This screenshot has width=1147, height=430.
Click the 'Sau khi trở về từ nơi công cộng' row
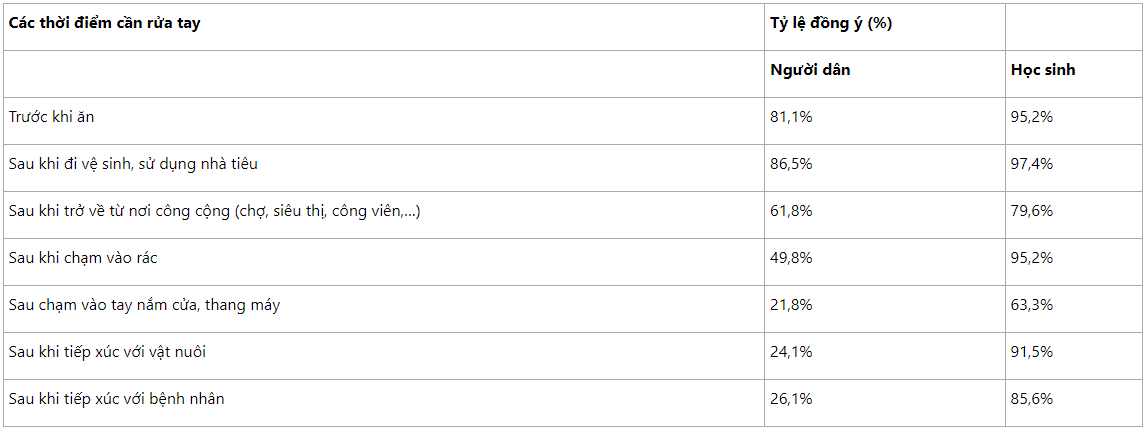click(214, 211)
